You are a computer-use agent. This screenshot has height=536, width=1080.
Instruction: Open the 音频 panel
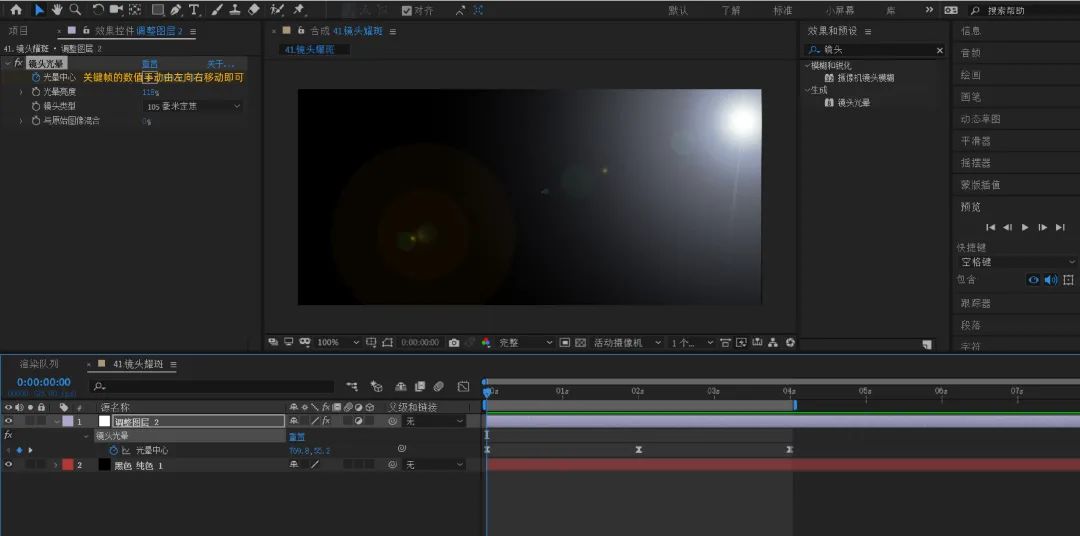click(970, 53)
